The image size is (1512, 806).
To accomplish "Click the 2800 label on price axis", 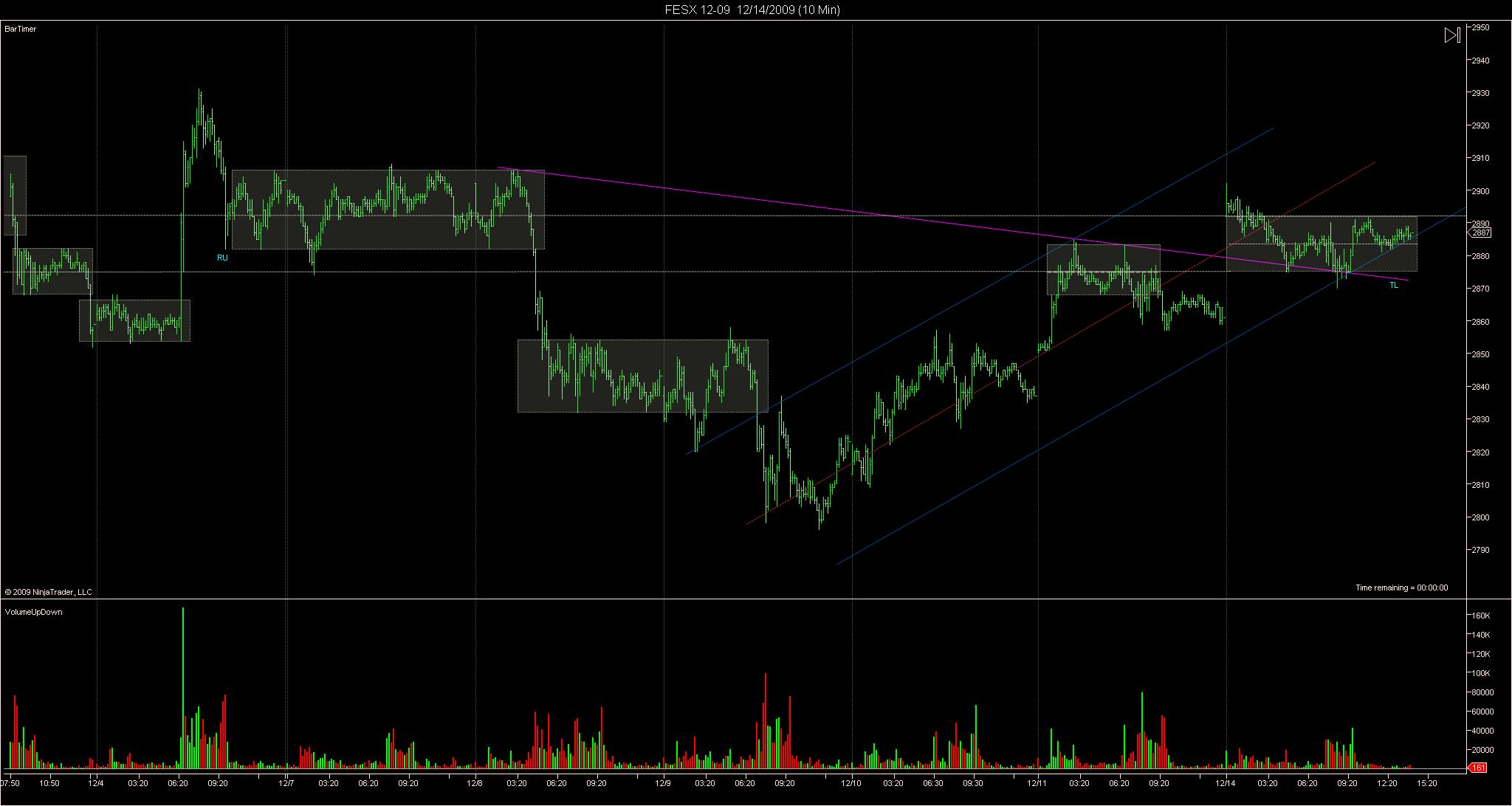I will coord(1481,517).
